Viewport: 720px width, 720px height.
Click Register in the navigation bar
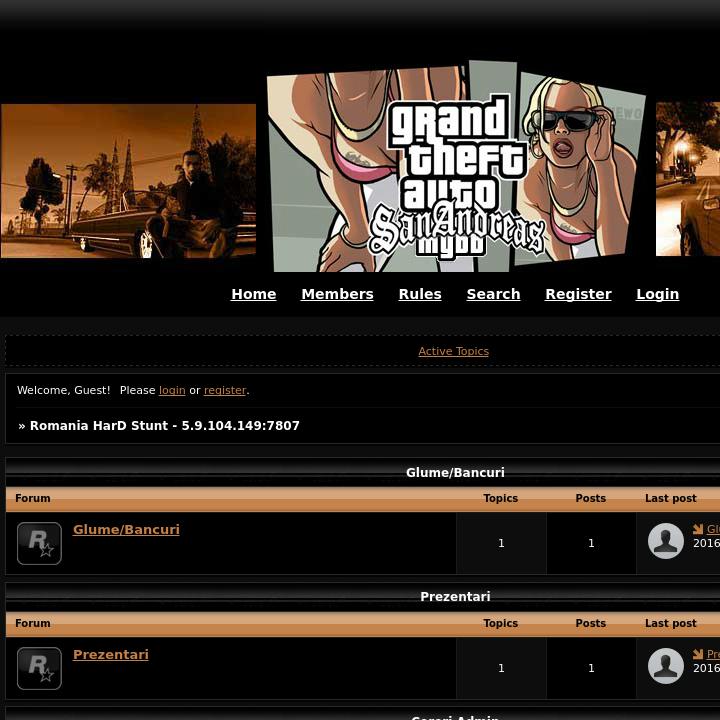pos(578,294)
